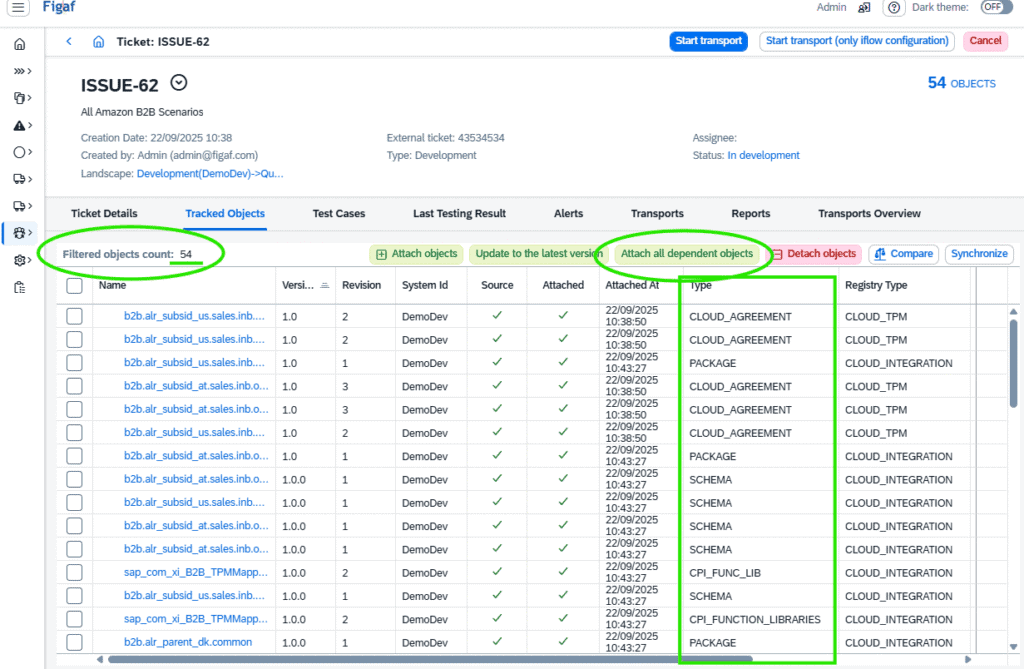Click the 54 OBJECTS counter link
Image resolution: width=1024 pixels, height=669 pixels.
(961, 83)
